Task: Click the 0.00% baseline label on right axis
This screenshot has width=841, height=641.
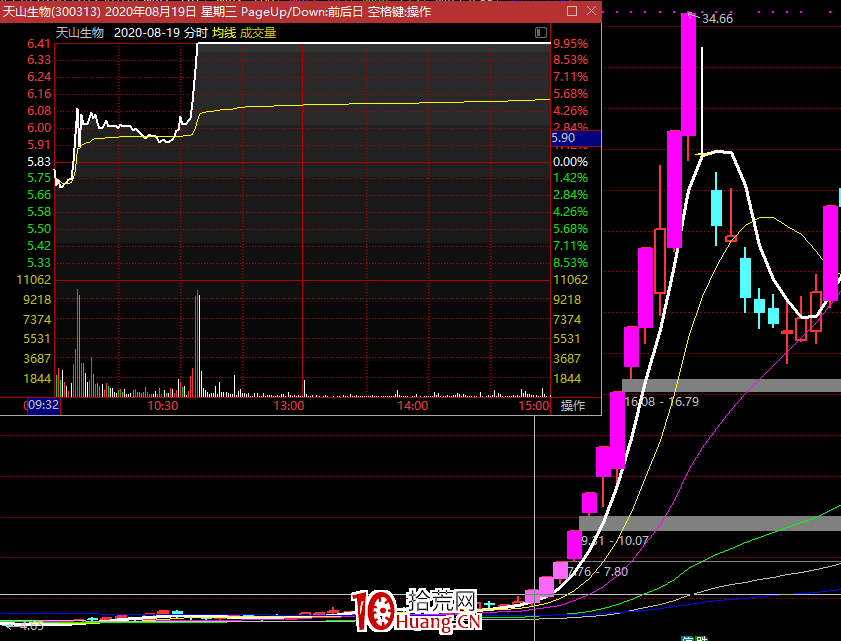Action: point(570,162)
